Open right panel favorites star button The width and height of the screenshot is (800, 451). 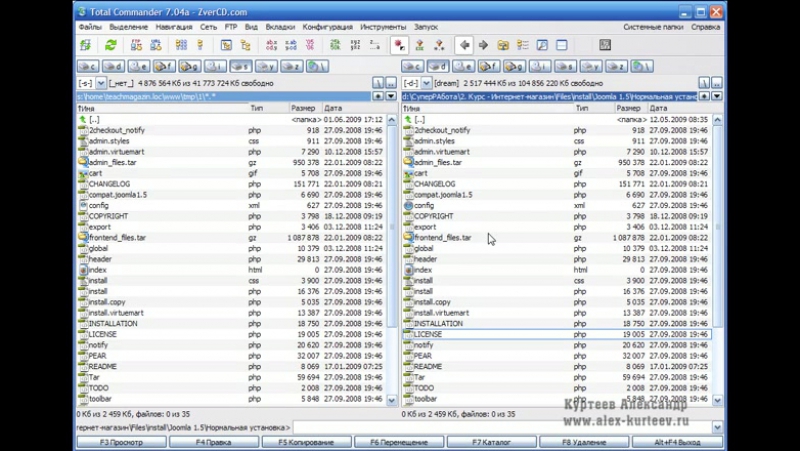(704, 96)
